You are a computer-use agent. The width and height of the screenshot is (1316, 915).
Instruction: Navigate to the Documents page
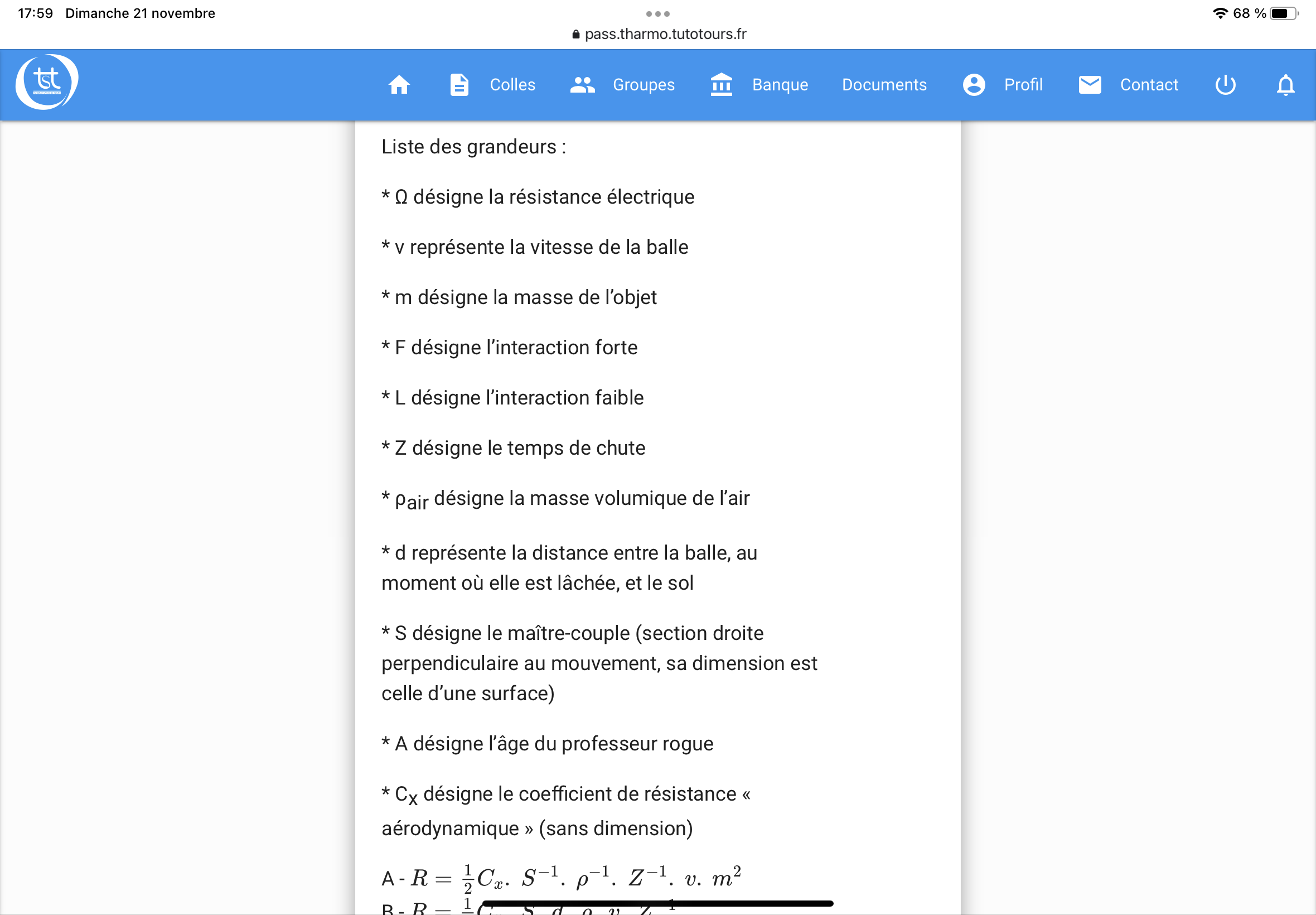(883, 85)
